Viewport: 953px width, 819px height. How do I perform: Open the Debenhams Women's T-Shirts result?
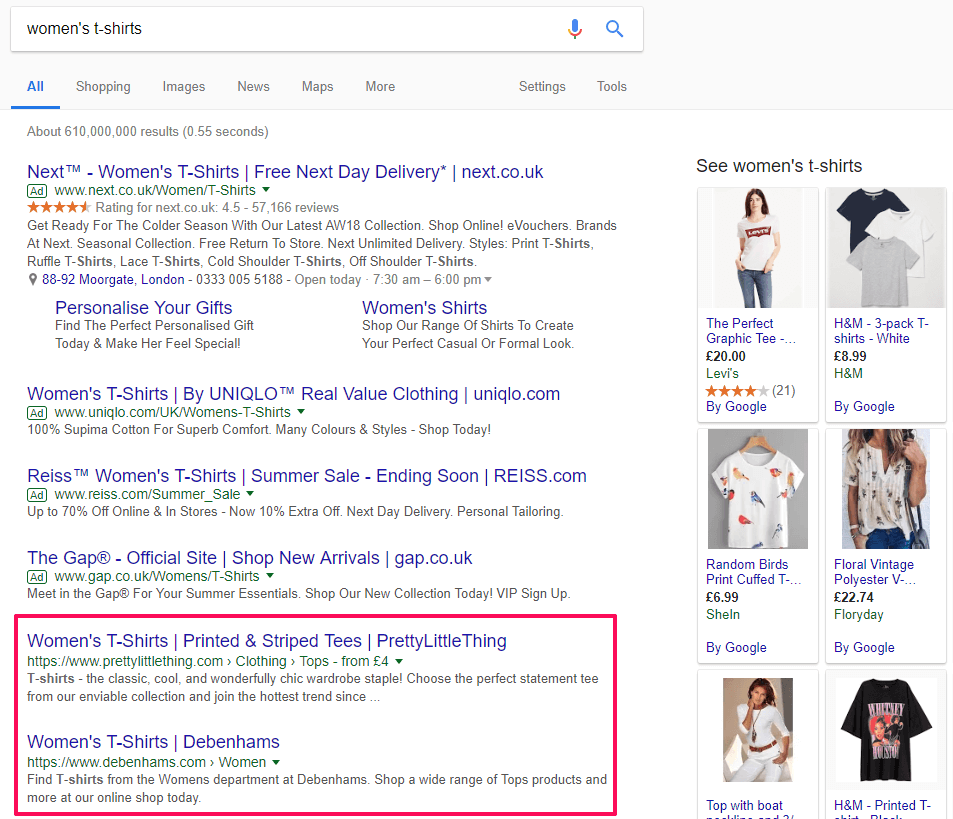153,742
